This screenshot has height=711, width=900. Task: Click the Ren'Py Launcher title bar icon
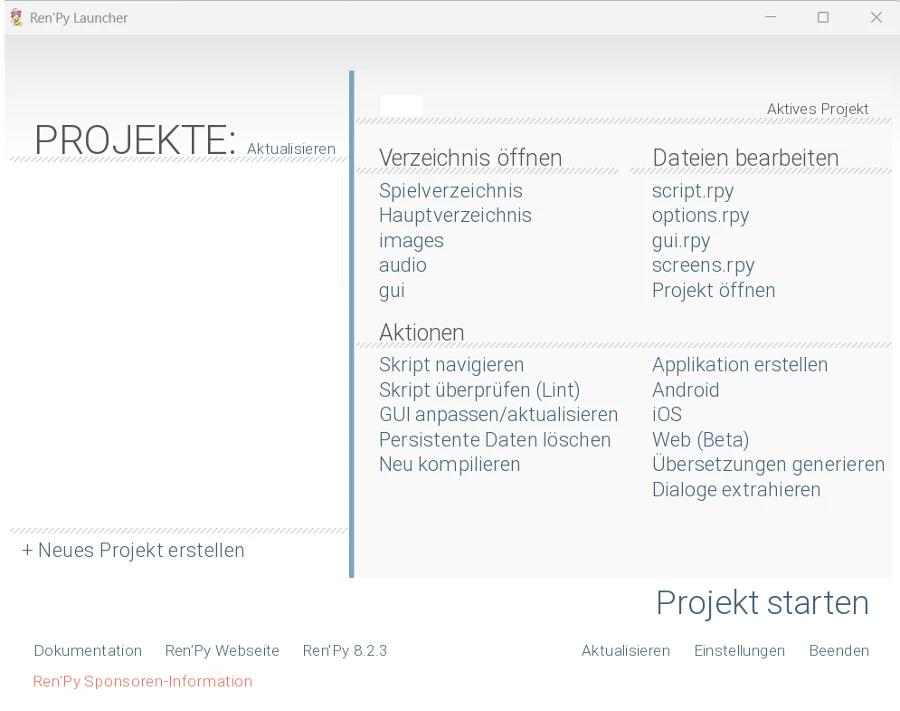16,17
